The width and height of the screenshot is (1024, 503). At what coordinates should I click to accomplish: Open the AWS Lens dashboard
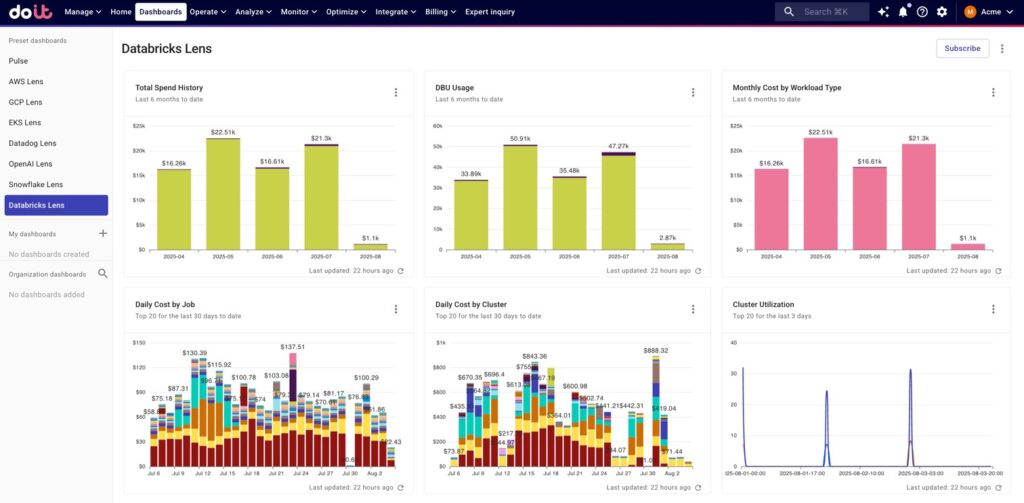(25, 82)
